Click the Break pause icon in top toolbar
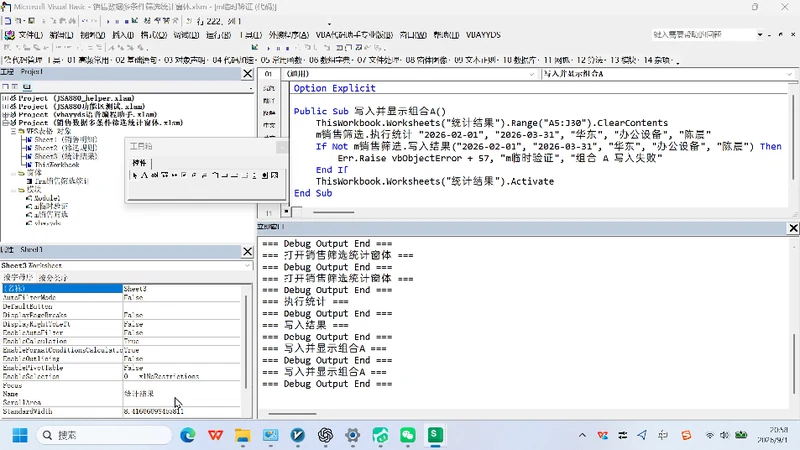 [x=117, y=21]
